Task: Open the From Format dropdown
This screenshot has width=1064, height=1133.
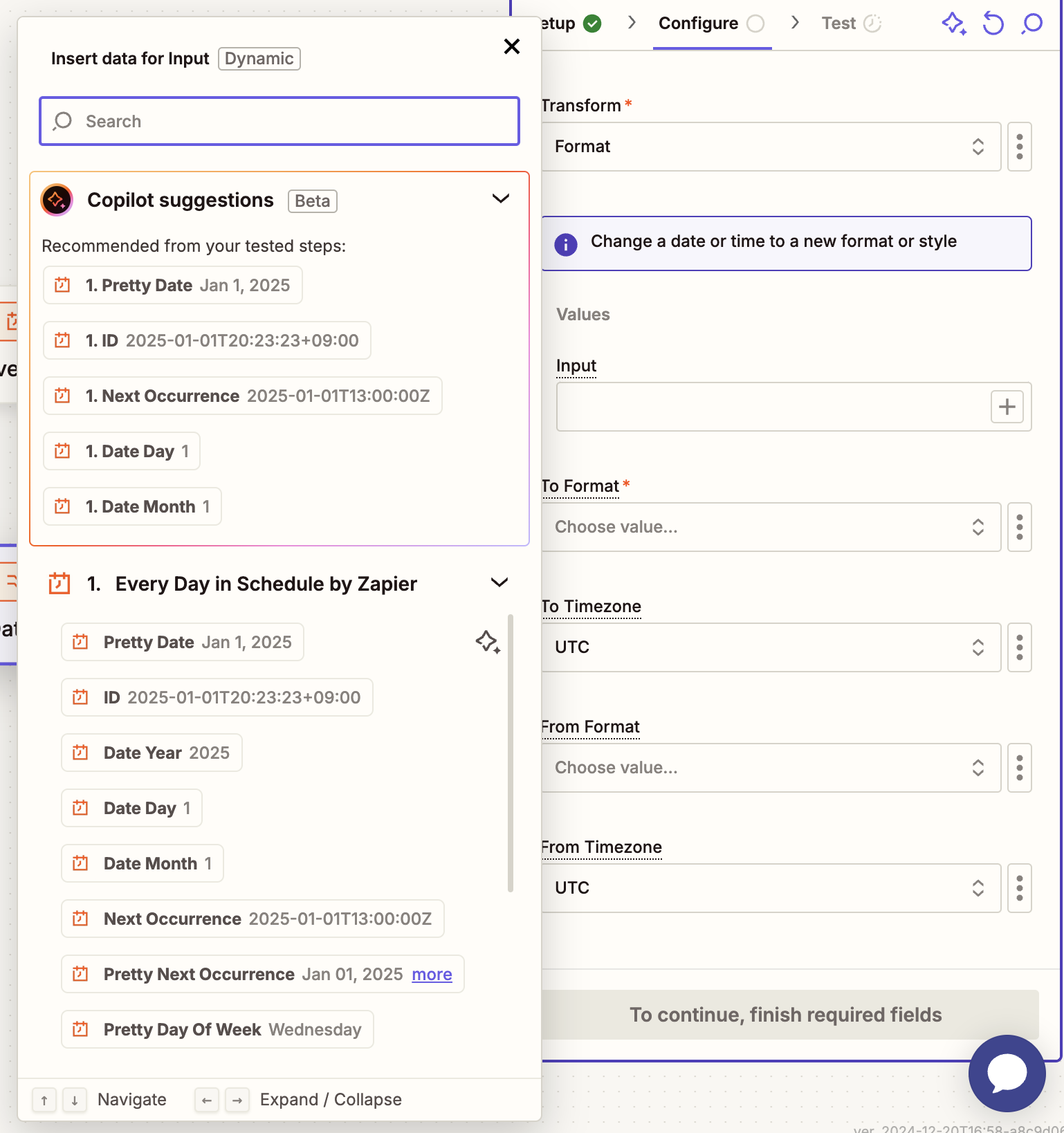Action: pos(771,768)
